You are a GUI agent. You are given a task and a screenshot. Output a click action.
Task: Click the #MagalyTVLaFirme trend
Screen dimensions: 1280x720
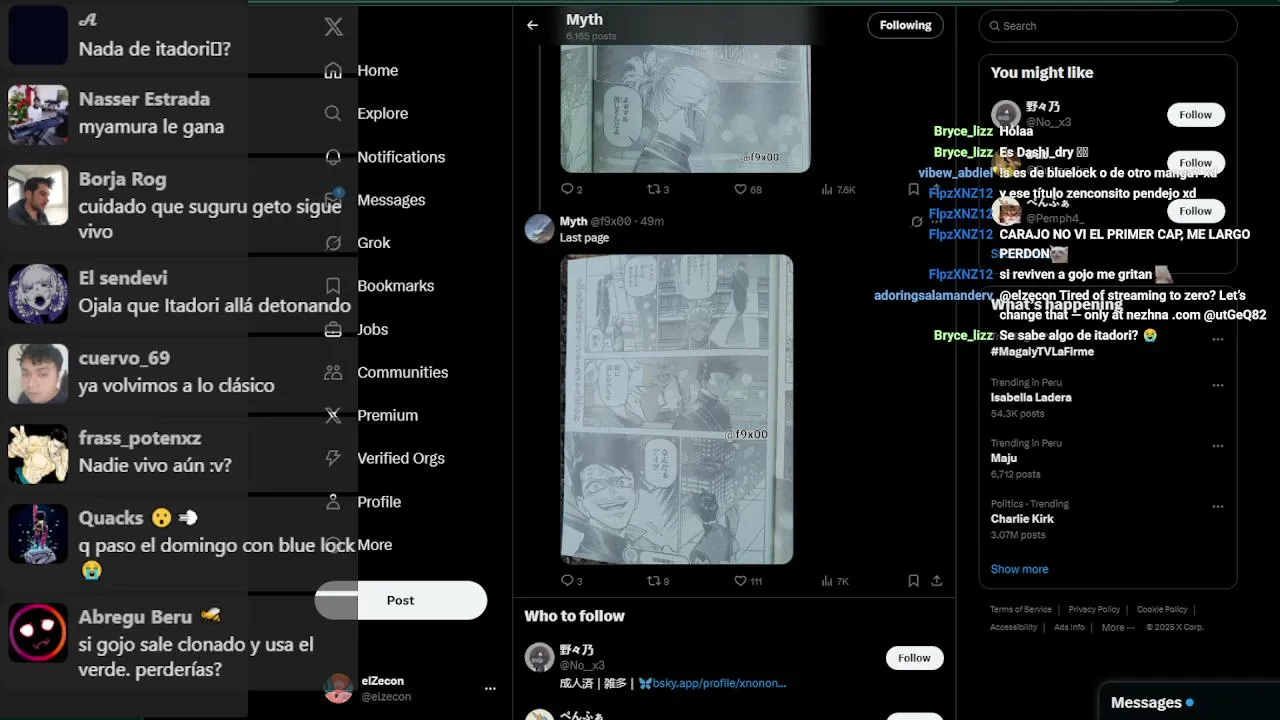(x=1042, y=352)
